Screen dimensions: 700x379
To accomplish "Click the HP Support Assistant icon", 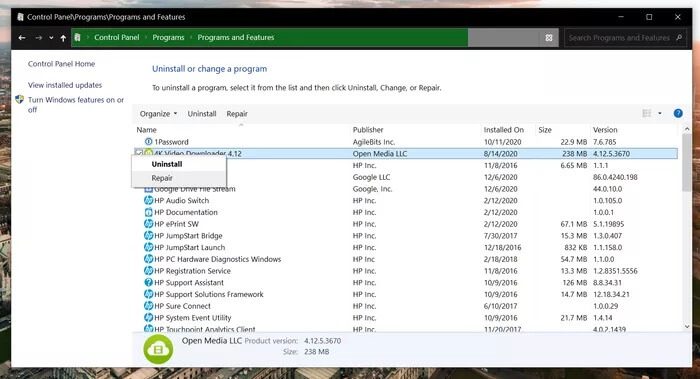I will (x=149, y=282).
